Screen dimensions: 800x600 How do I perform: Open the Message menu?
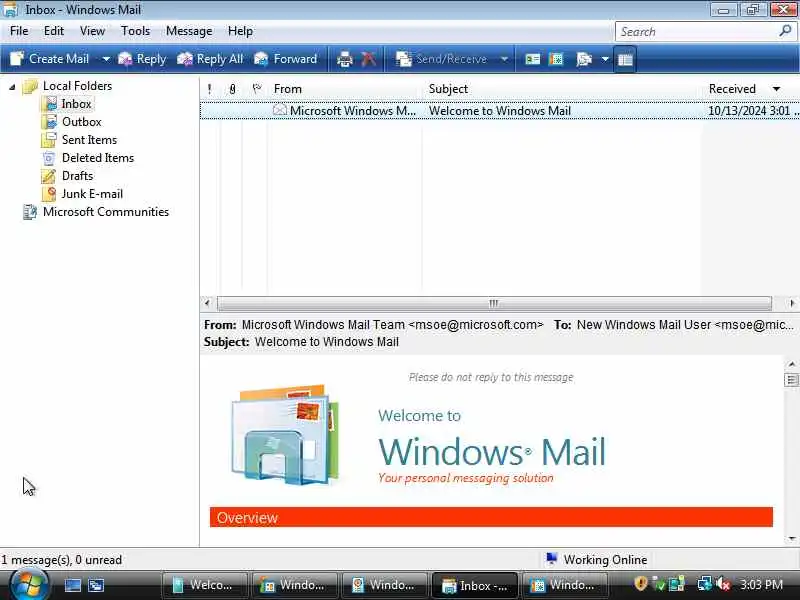(x=189, y=31)
